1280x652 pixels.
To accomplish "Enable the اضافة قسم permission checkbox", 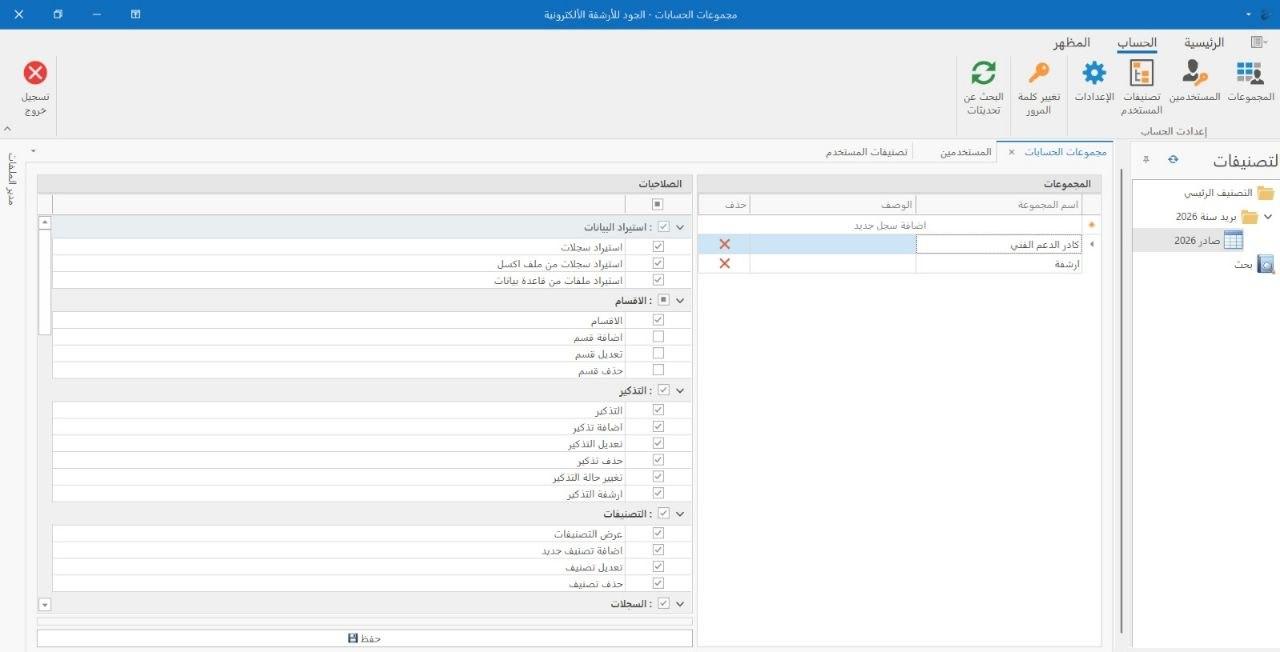I will [658, 337].
